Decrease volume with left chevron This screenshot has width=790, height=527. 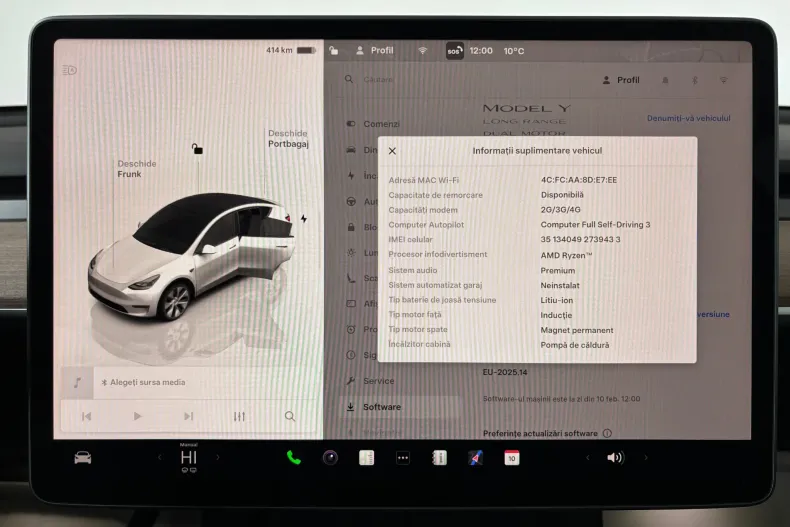point(587,457)
